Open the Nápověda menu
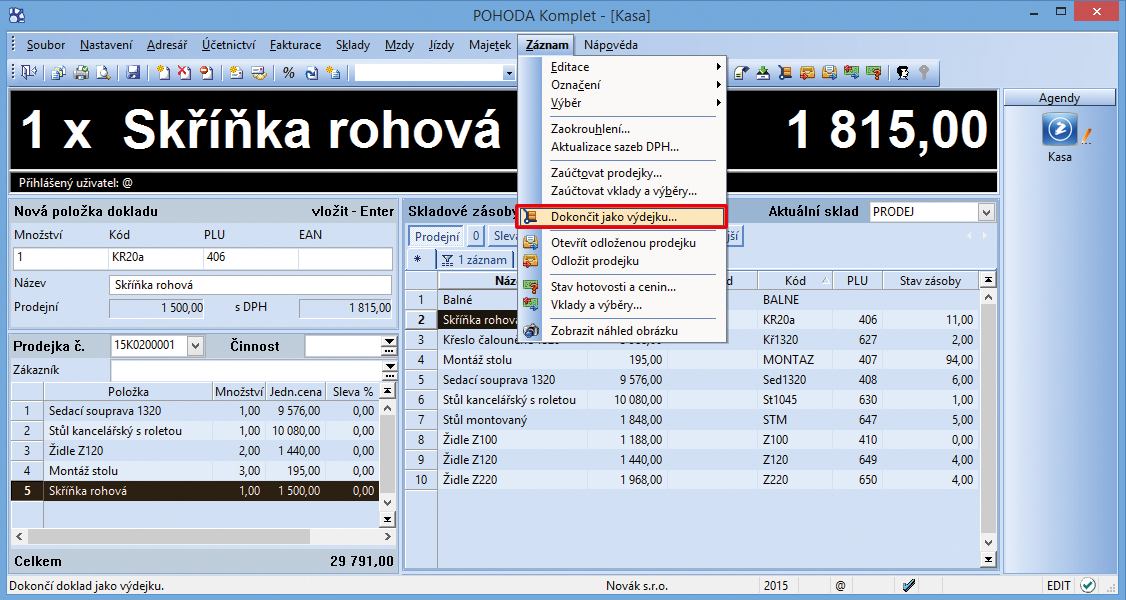The image size is (1126, 600). [x=610, y=44]
